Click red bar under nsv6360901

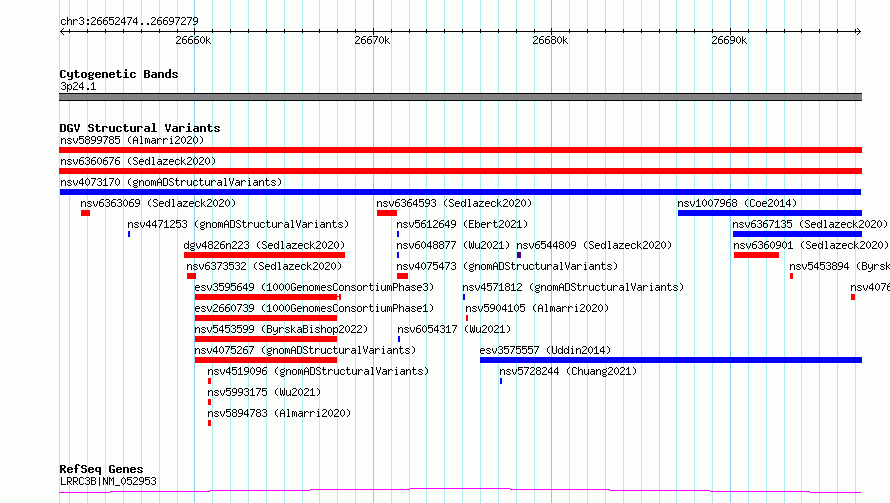756,255
